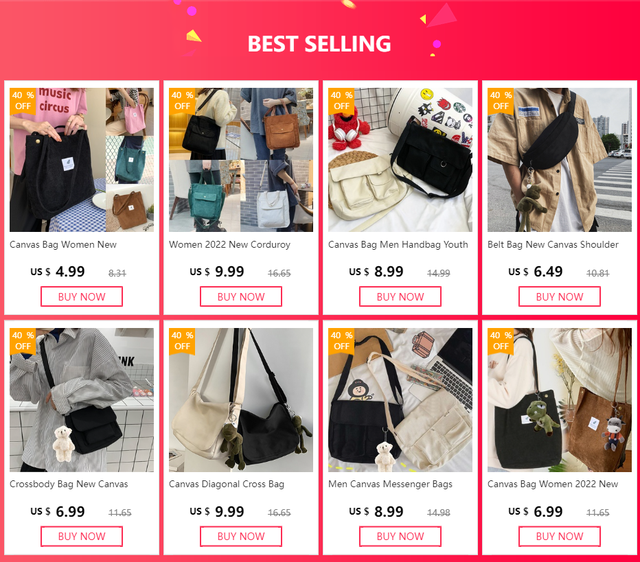Viewport: 640px width, 562px height.
Task: Click the 40% OFF badge on Crossbody Bag
Action: 23,341
